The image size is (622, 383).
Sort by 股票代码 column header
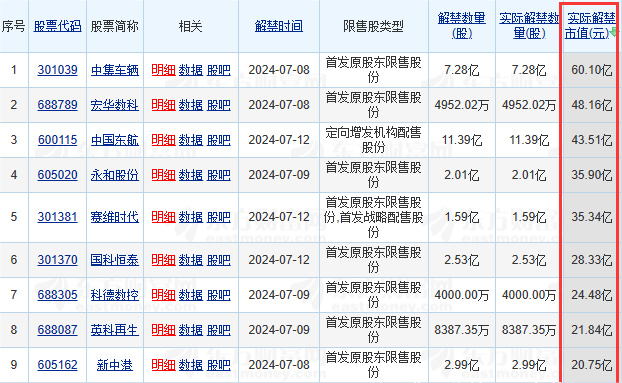click(x=58, y=26)
